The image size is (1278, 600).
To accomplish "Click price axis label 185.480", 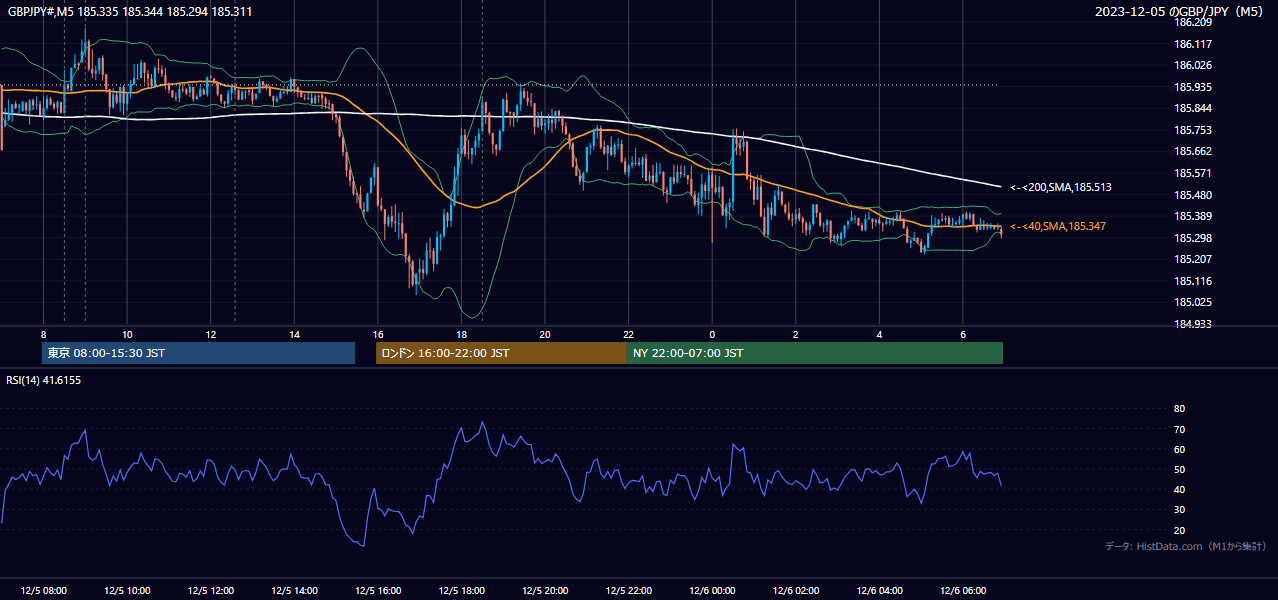I will 1193,195.
